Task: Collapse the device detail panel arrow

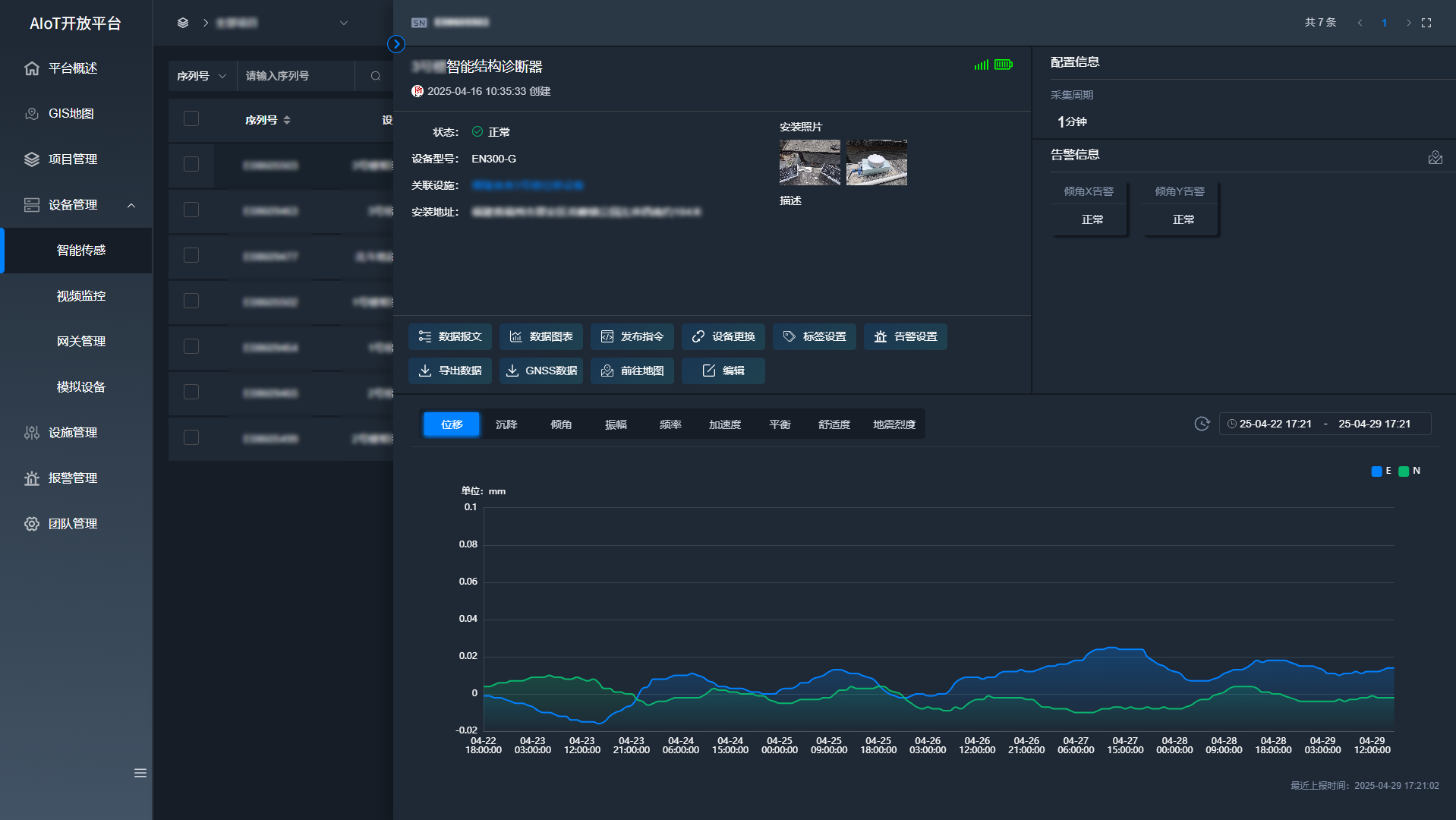Action: pyautogui.click(x=396, y=44)
